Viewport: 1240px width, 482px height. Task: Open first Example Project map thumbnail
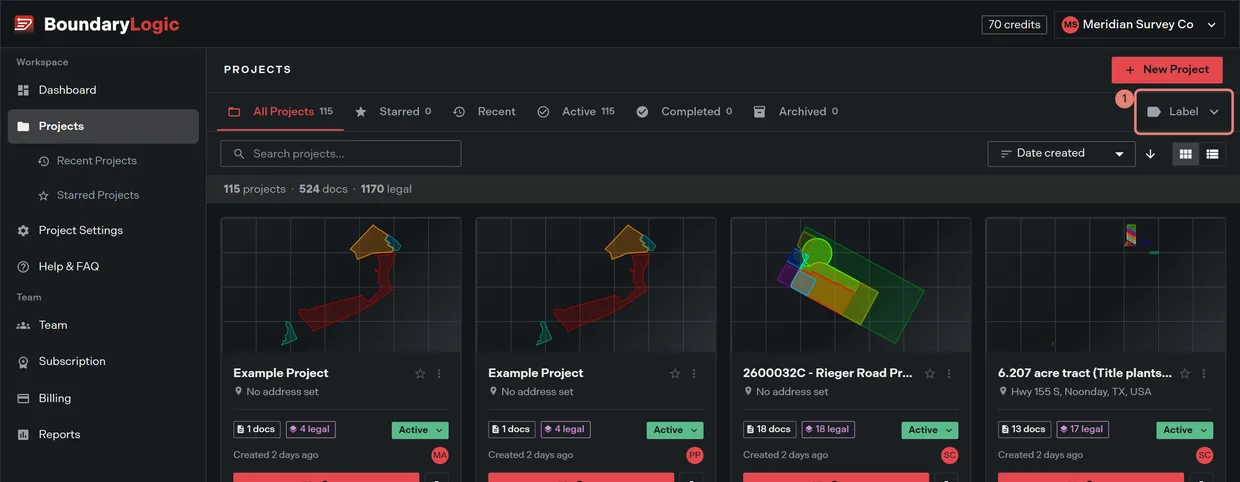341,286
